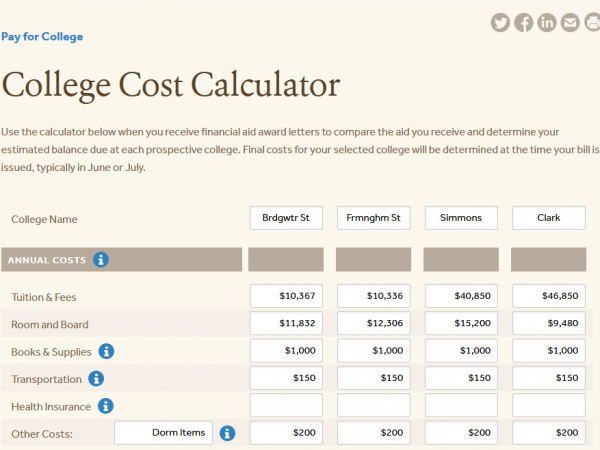Open info icon beside Annual Costs

click(101, 260)
